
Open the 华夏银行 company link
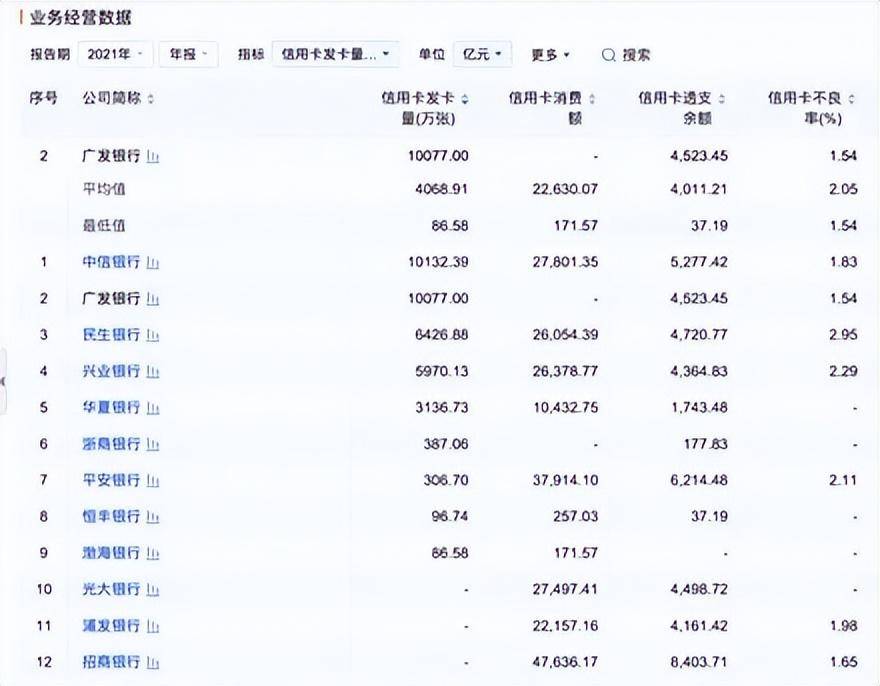(111, 408)
